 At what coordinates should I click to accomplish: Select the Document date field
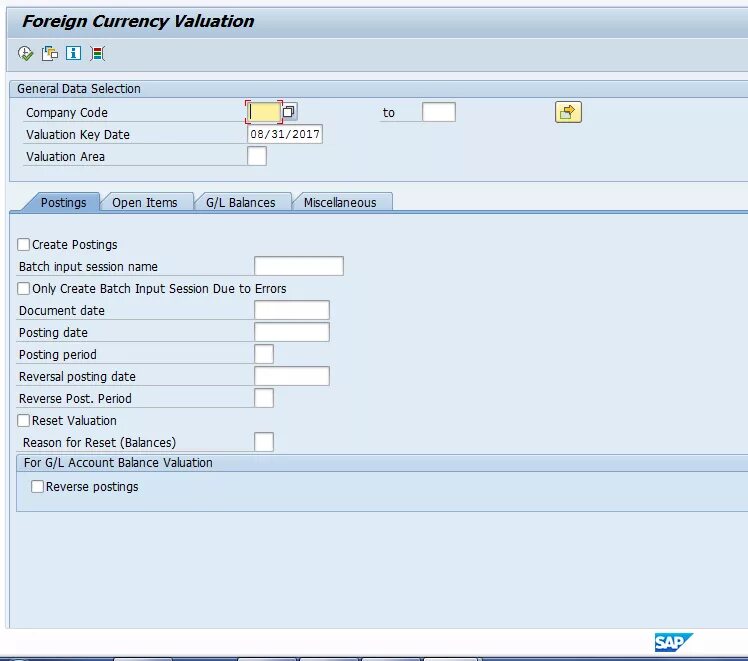pos(291,310)
